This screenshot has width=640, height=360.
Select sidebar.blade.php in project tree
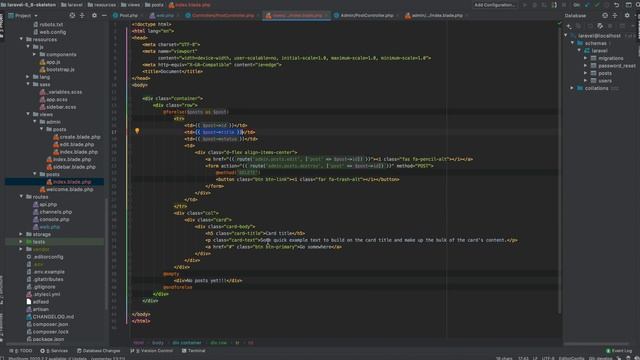[71, 167]
